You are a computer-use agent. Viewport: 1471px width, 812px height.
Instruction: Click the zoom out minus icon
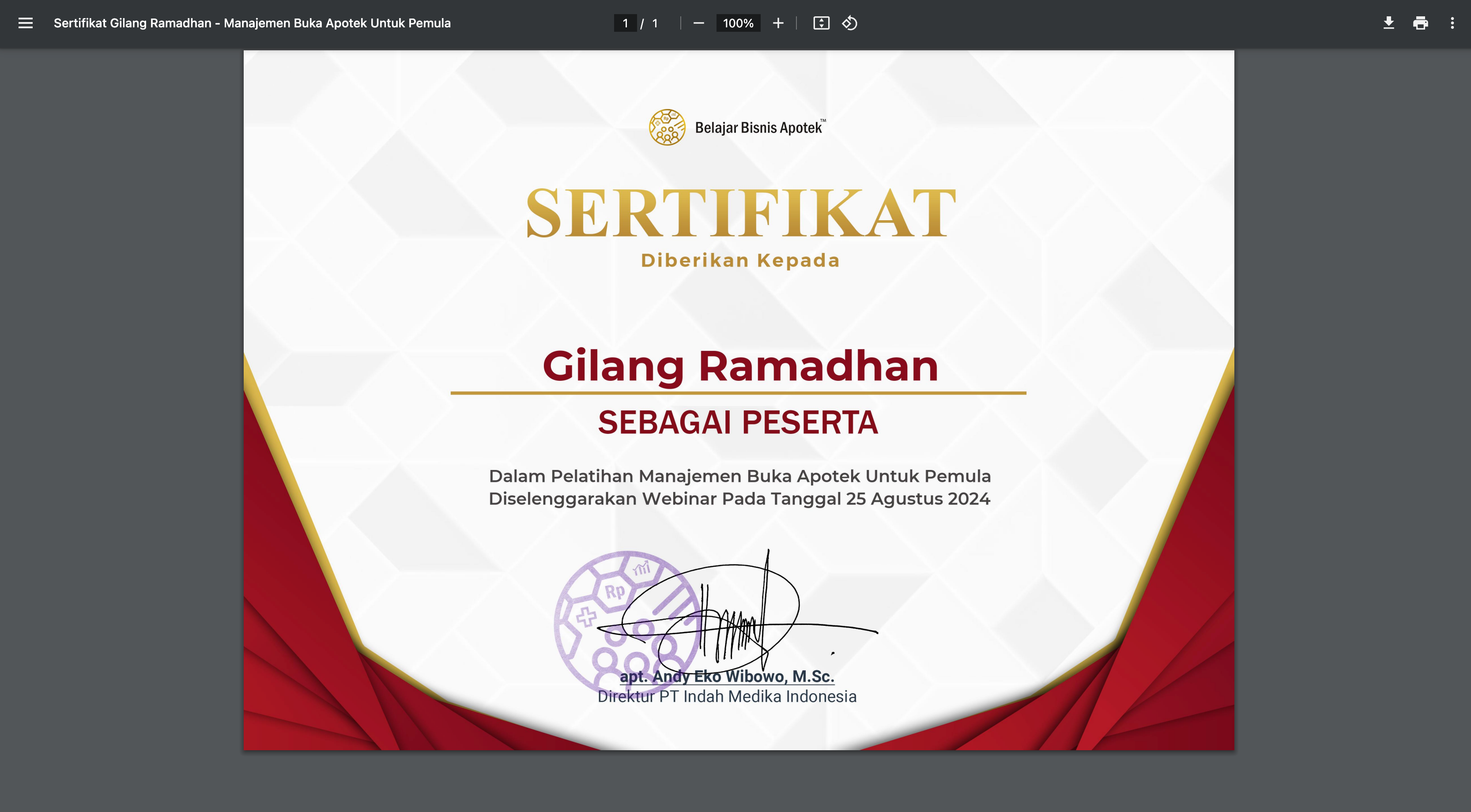click(698, 23)
